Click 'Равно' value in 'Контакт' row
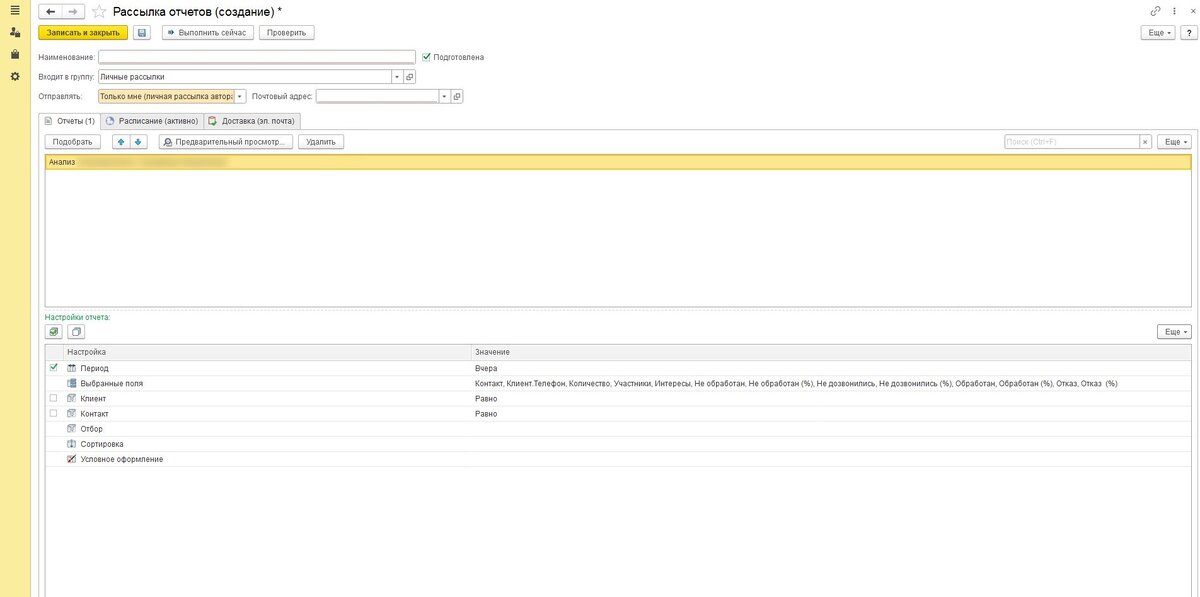The width and height of the screenshot is (1200, 597). coord(486,413)
